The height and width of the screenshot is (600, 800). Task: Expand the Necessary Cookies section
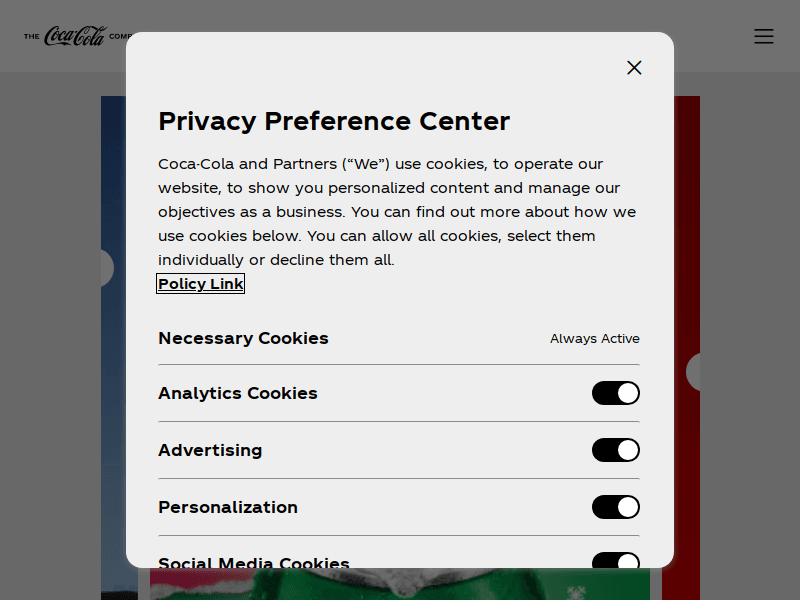243,338
